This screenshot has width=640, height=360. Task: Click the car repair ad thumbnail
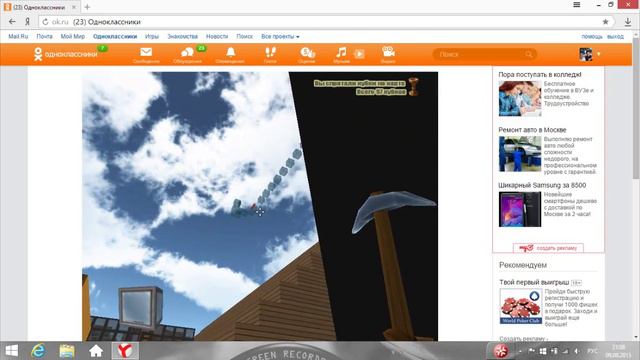click(x=520, y=154)
